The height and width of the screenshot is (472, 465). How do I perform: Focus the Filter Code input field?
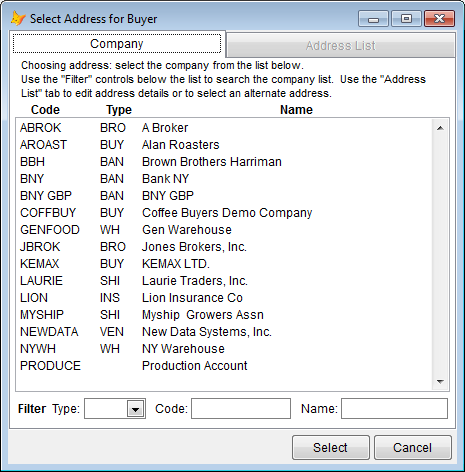click(x=241, y=409)
